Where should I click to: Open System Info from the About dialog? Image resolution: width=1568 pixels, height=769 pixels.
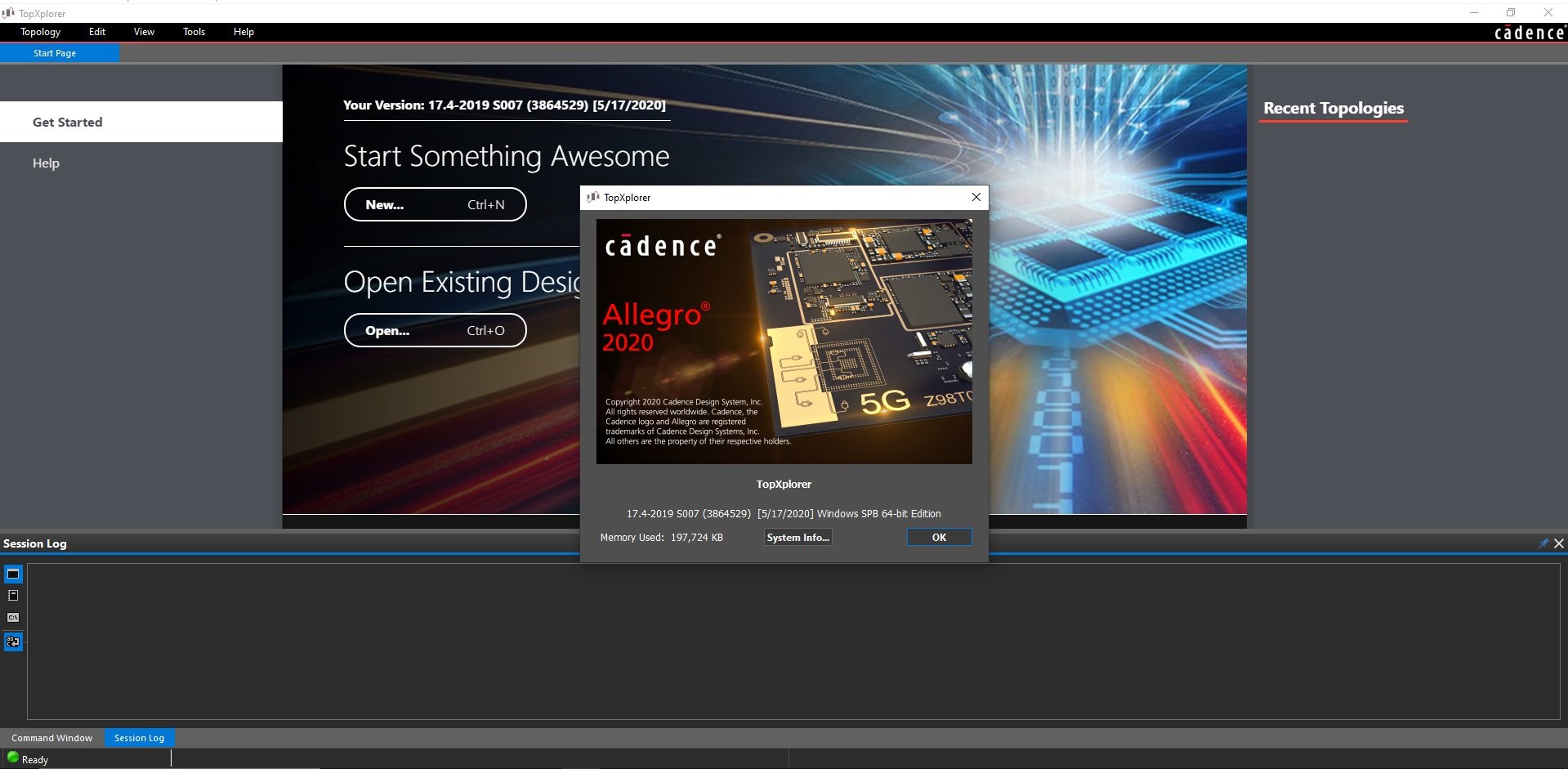coord(797,537)
